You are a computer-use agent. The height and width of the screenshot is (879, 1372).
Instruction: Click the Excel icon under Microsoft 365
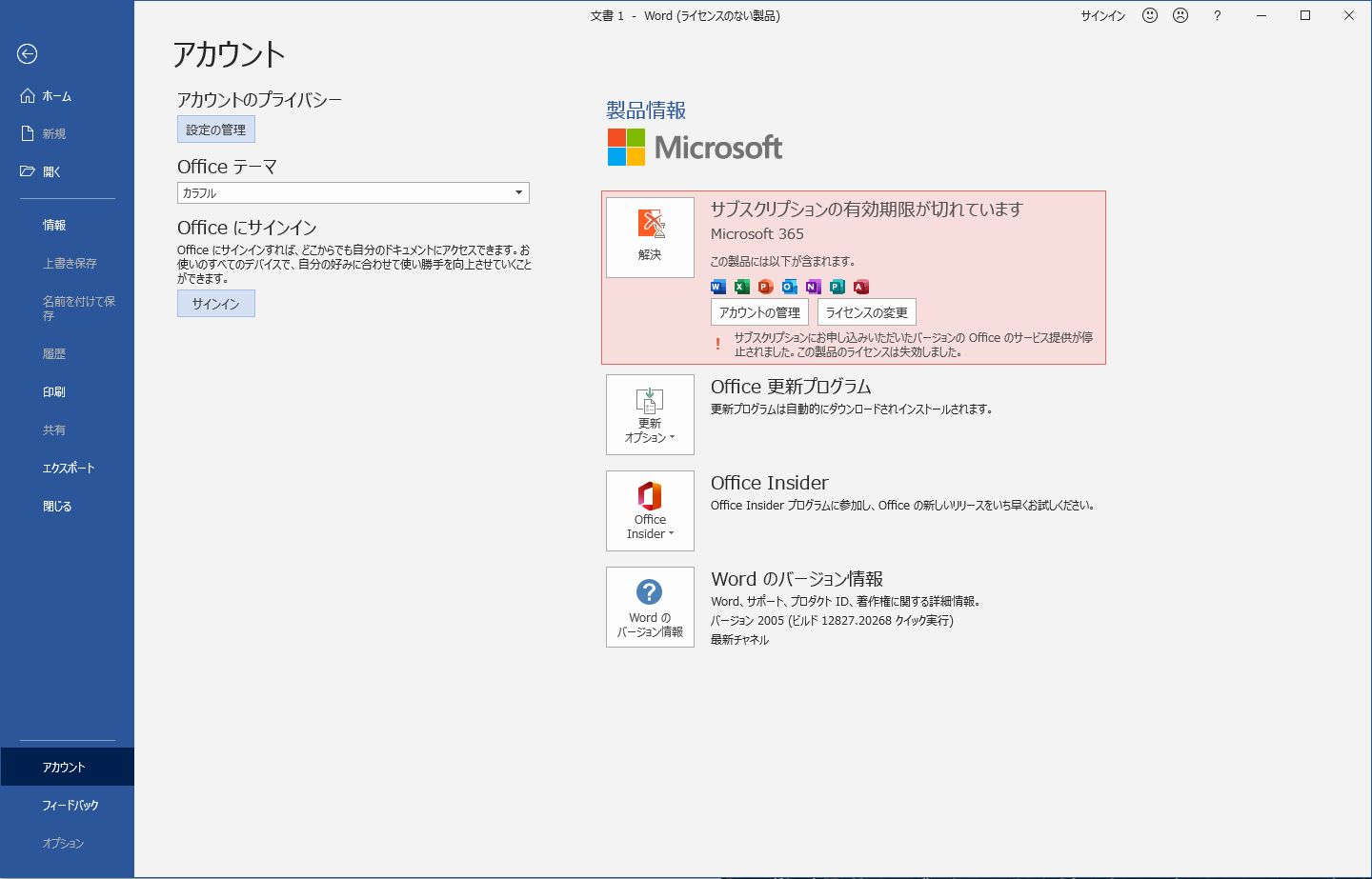coord(740,287)
